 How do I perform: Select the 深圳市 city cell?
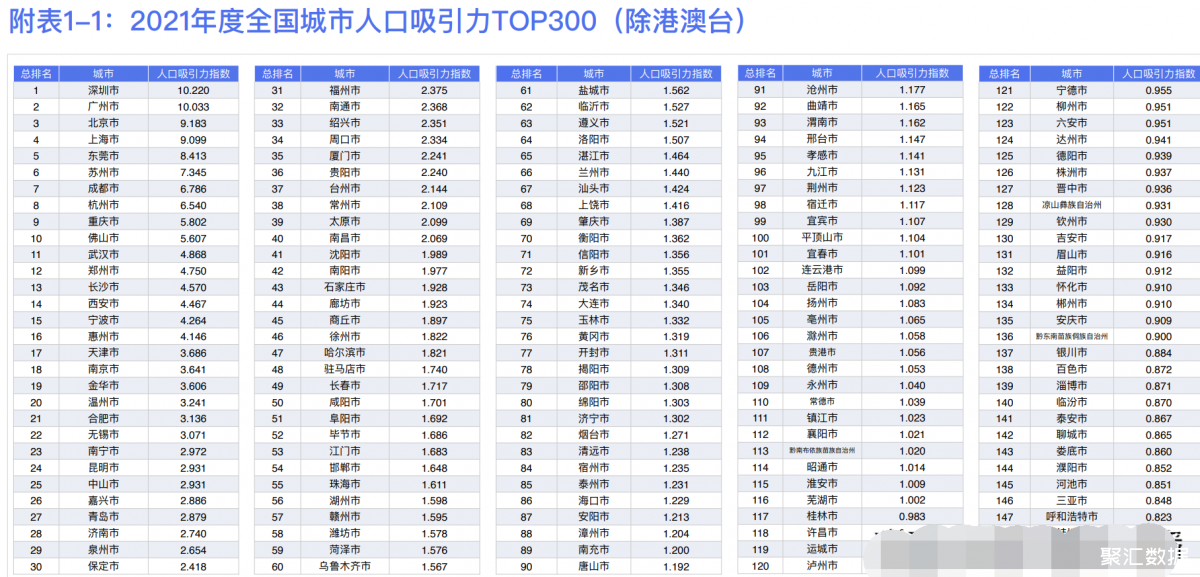click(x=103, y=90)
